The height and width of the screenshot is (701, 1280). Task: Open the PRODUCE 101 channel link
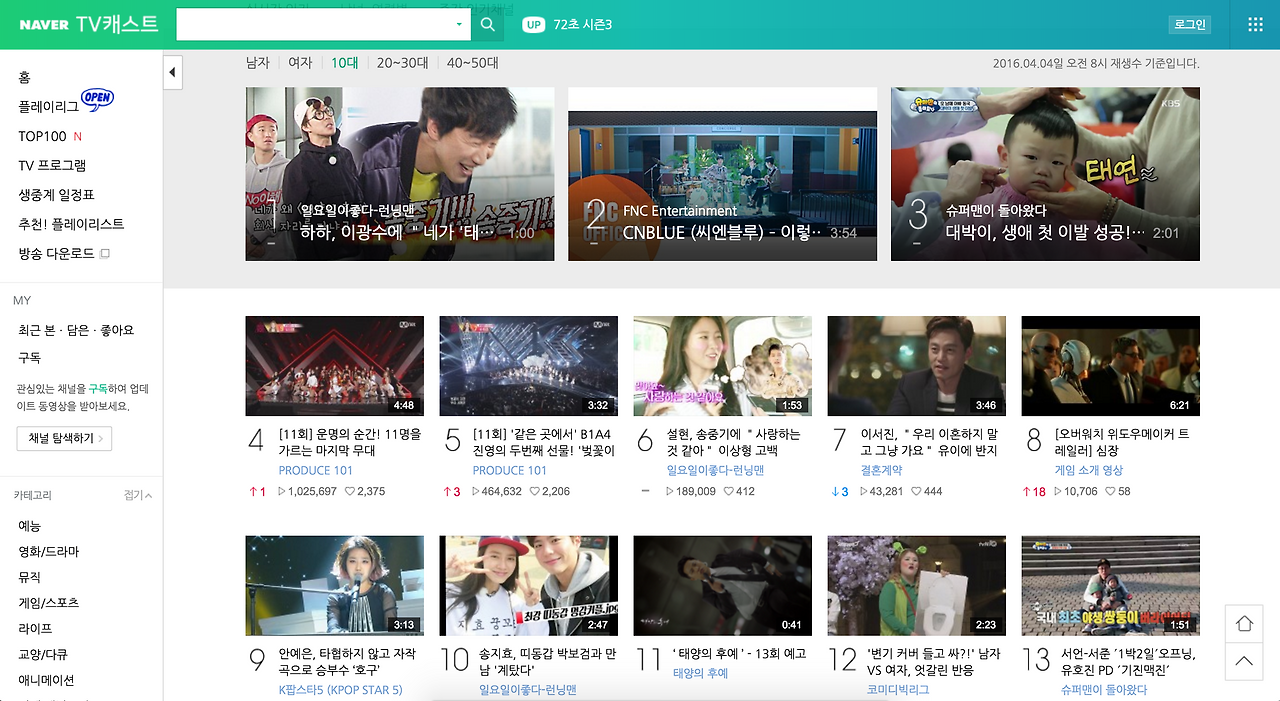315,470
